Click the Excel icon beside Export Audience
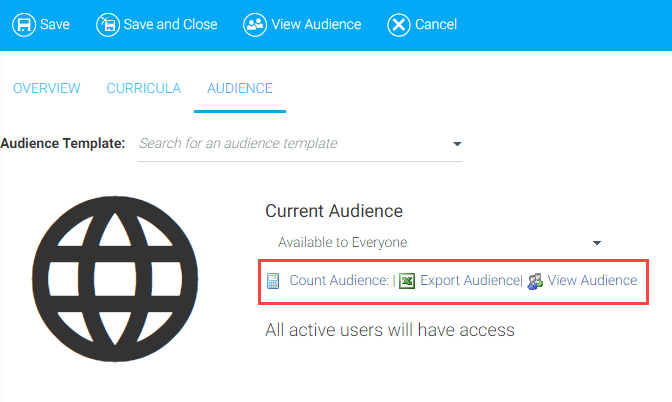This screenshot has height=402, width=672. coord(407,281)
